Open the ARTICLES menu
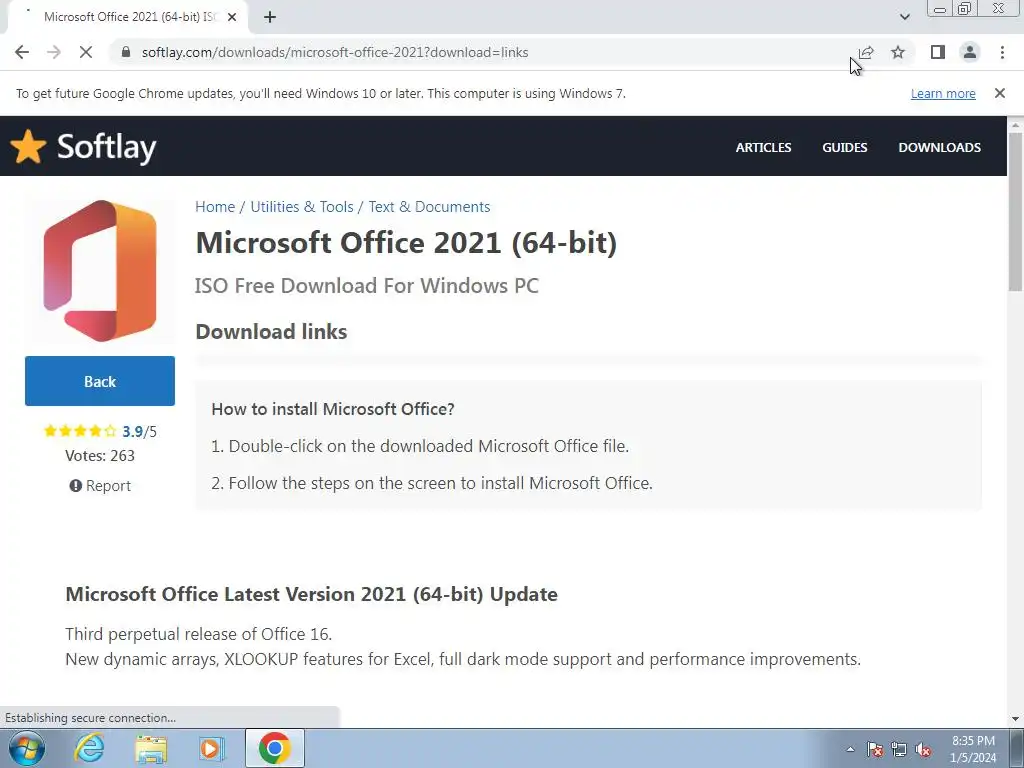The width and height of the screenshot is (1024, 768). click(x=763, y=148)
